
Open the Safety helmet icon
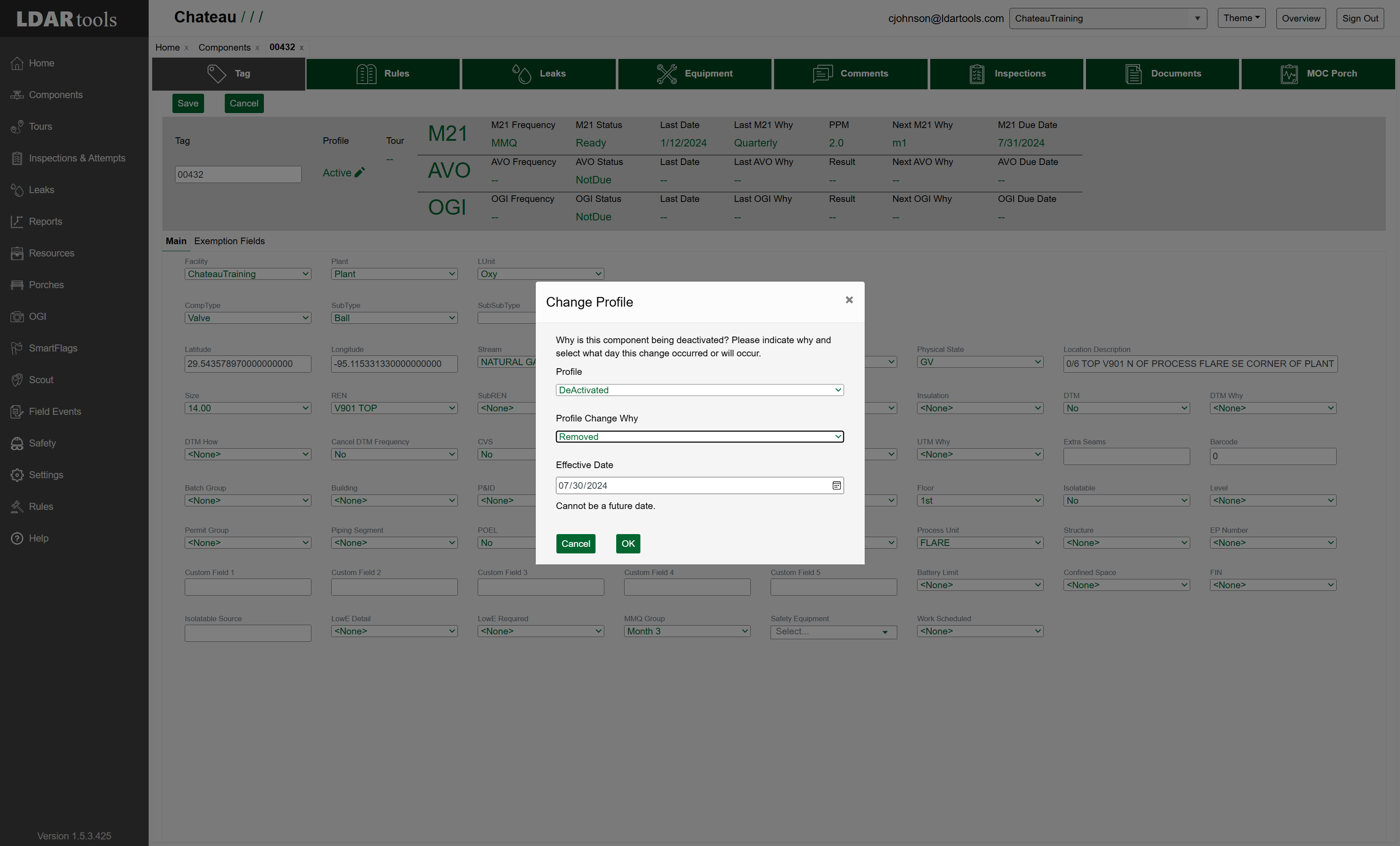click(x=17, y=443)
